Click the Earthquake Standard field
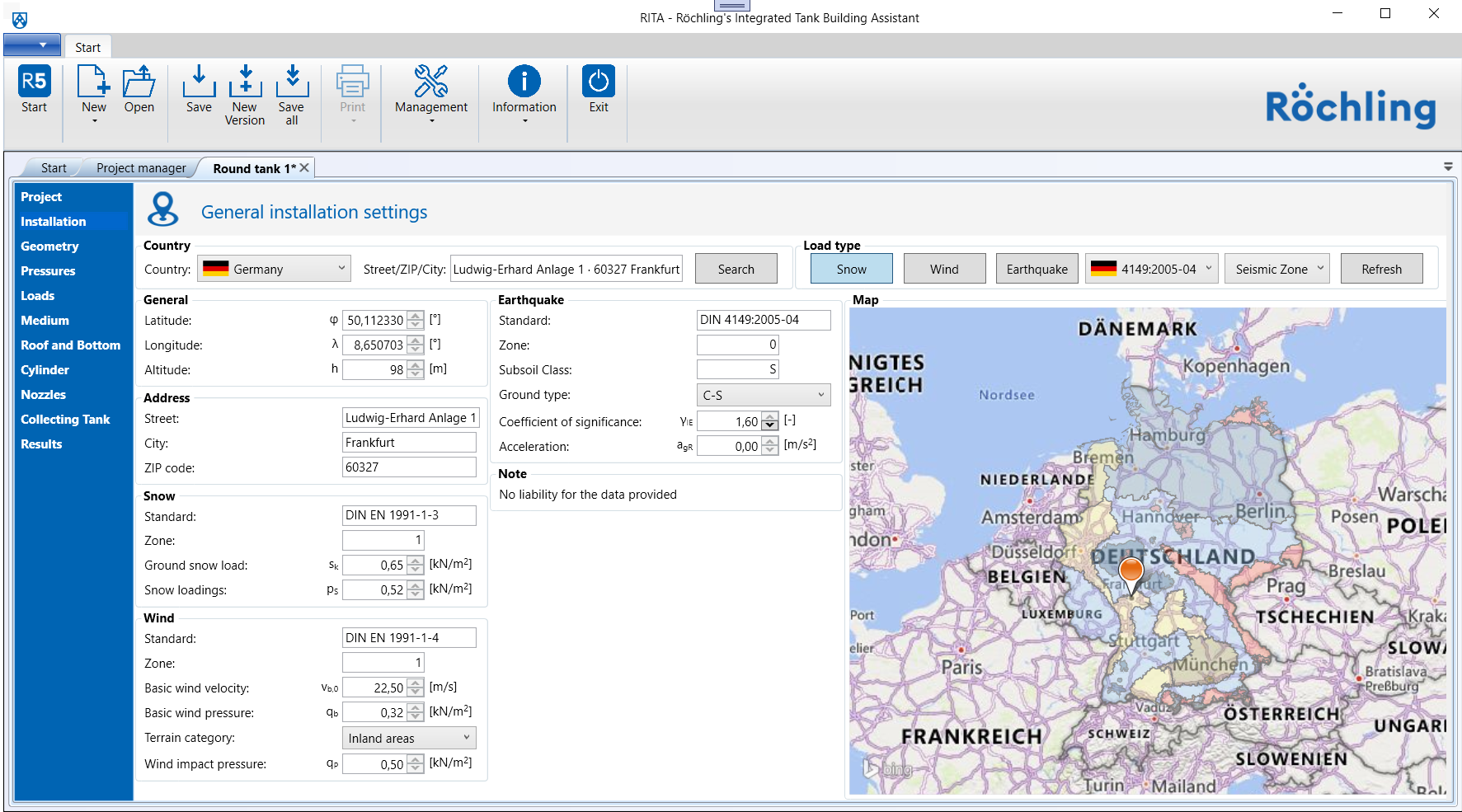1462x812 pixels. 764,320
